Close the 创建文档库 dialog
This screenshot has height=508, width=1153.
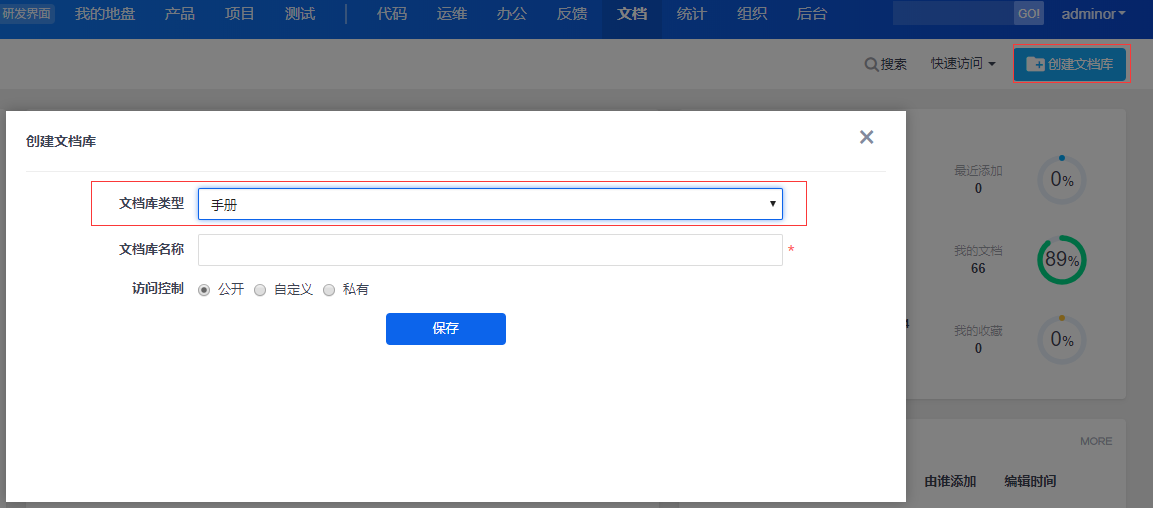[x=866, y=137]
